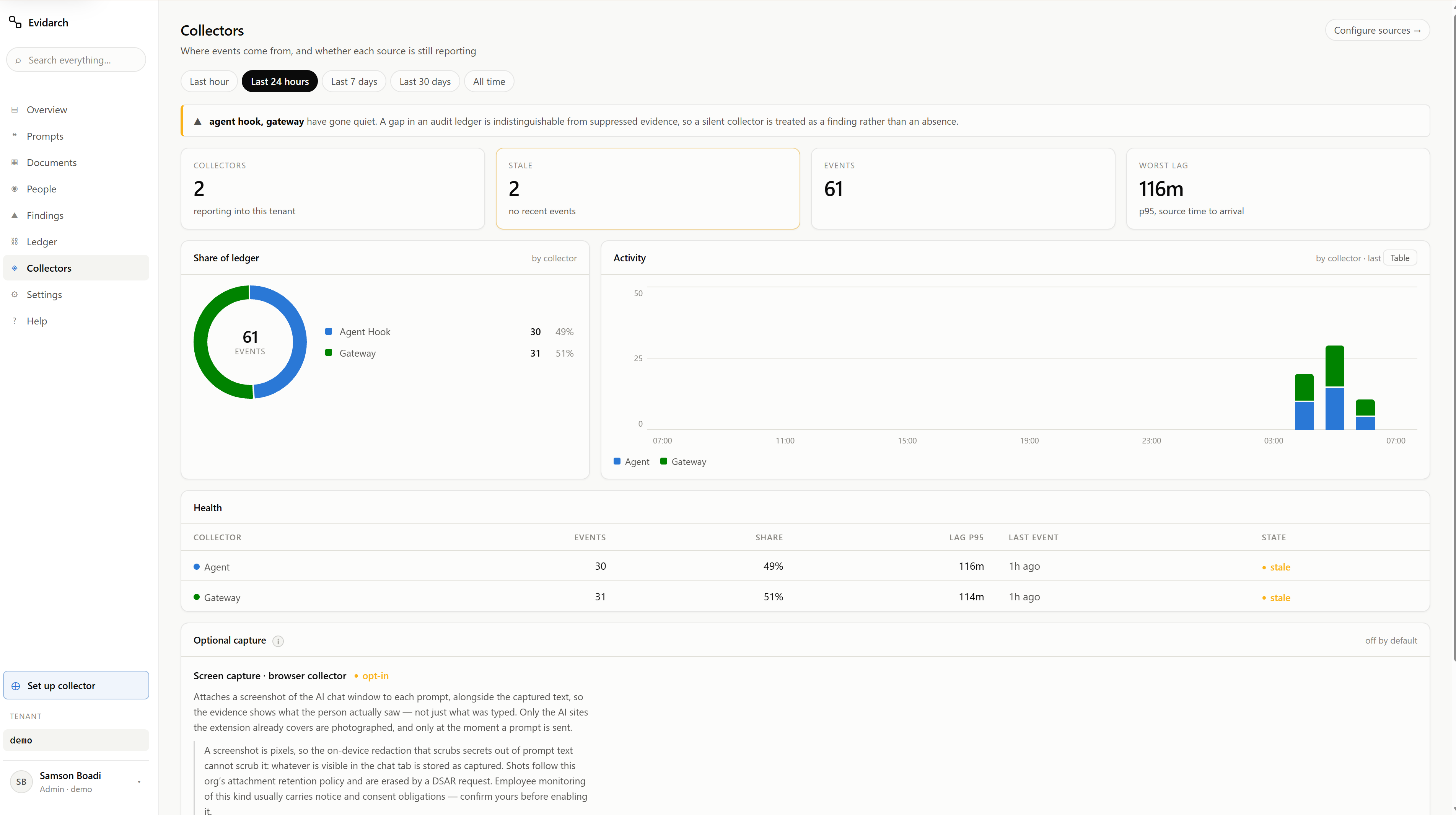Image resolution: width=1456 pixels, height=815 pixels.
Task: Click the STATE column header
Action: point(1274,538)
